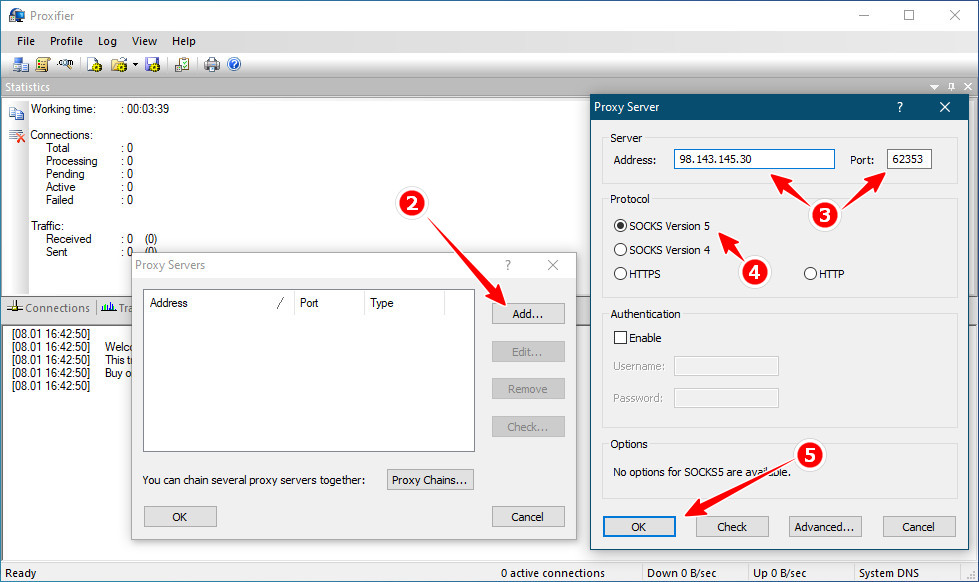Close the Proxy Servers dialog
The width and height of the screenshot is (979, 582).
tap(553, 265)
